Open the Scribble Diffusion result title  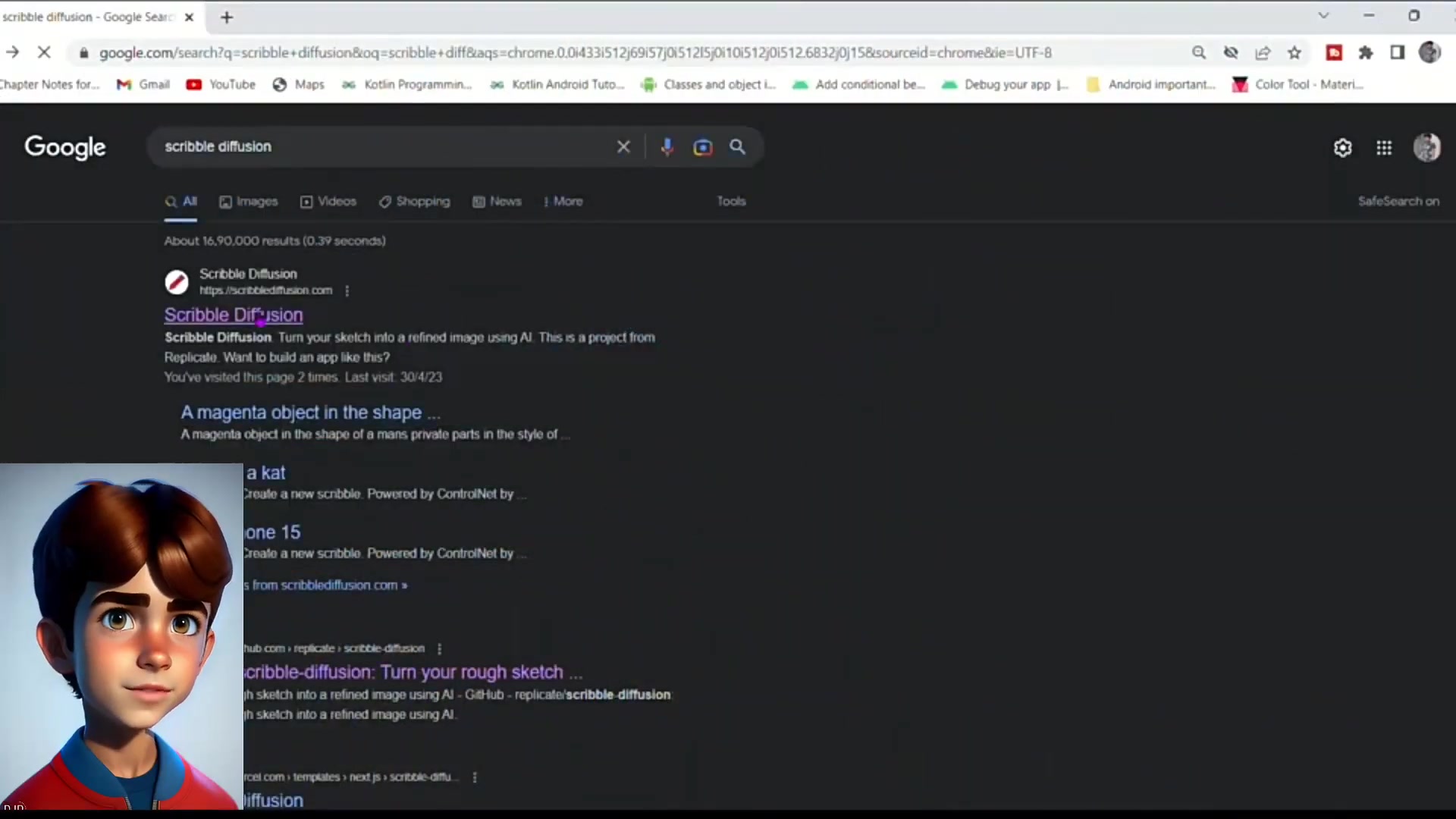(234, 315)
